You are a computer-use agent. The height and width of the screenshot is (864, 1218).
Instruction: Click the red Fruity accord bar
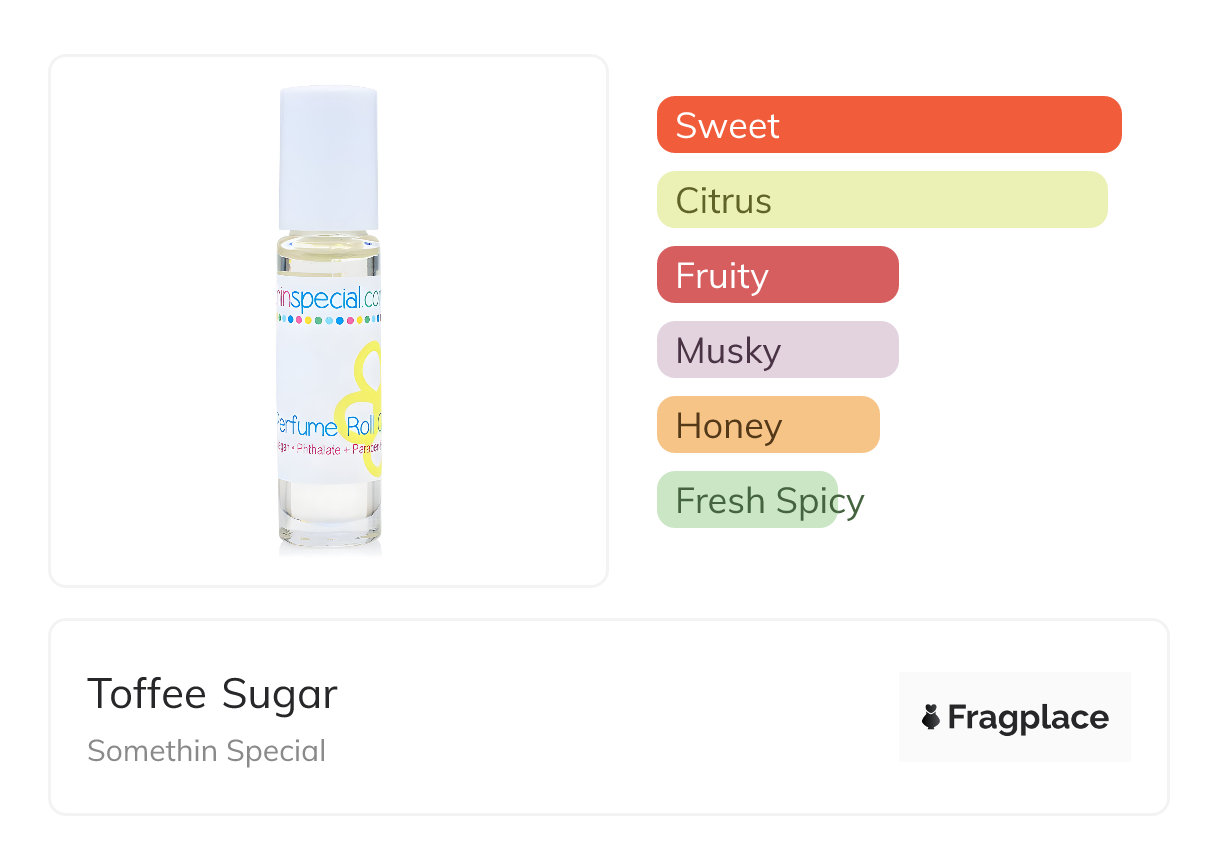pyautogui.click(x=778, y=275)
